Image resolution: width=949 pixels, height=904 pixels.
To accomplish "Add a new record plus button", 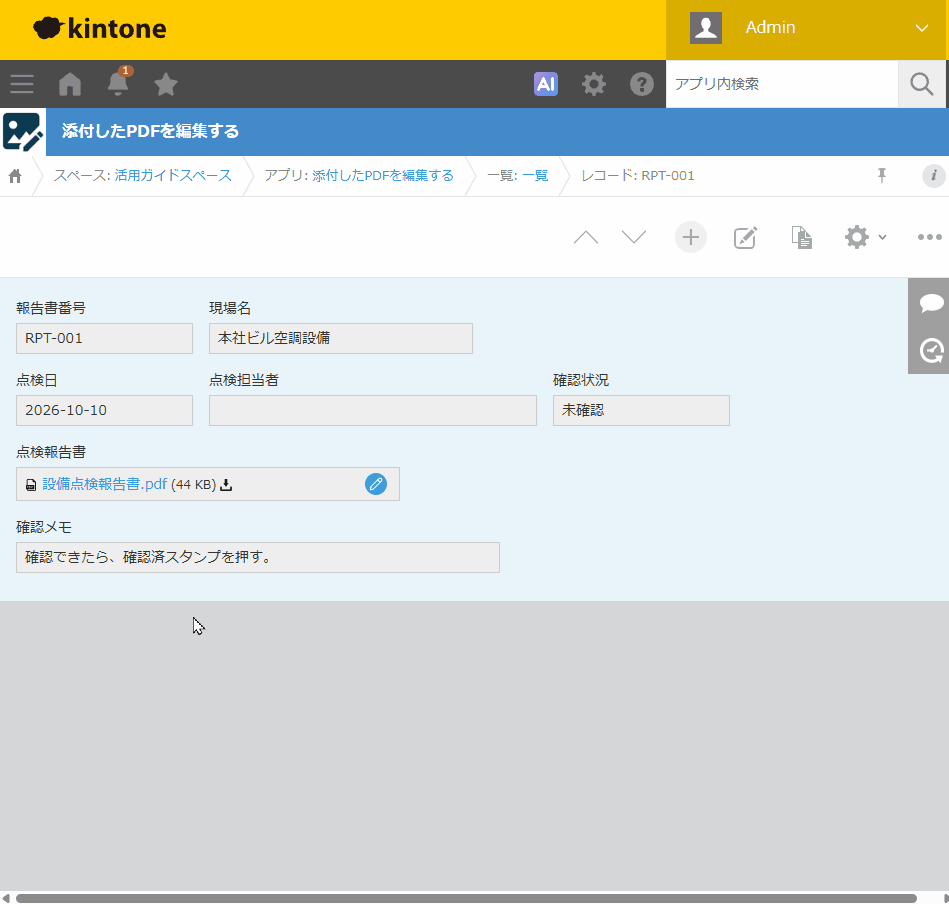I will coord(691,237).
